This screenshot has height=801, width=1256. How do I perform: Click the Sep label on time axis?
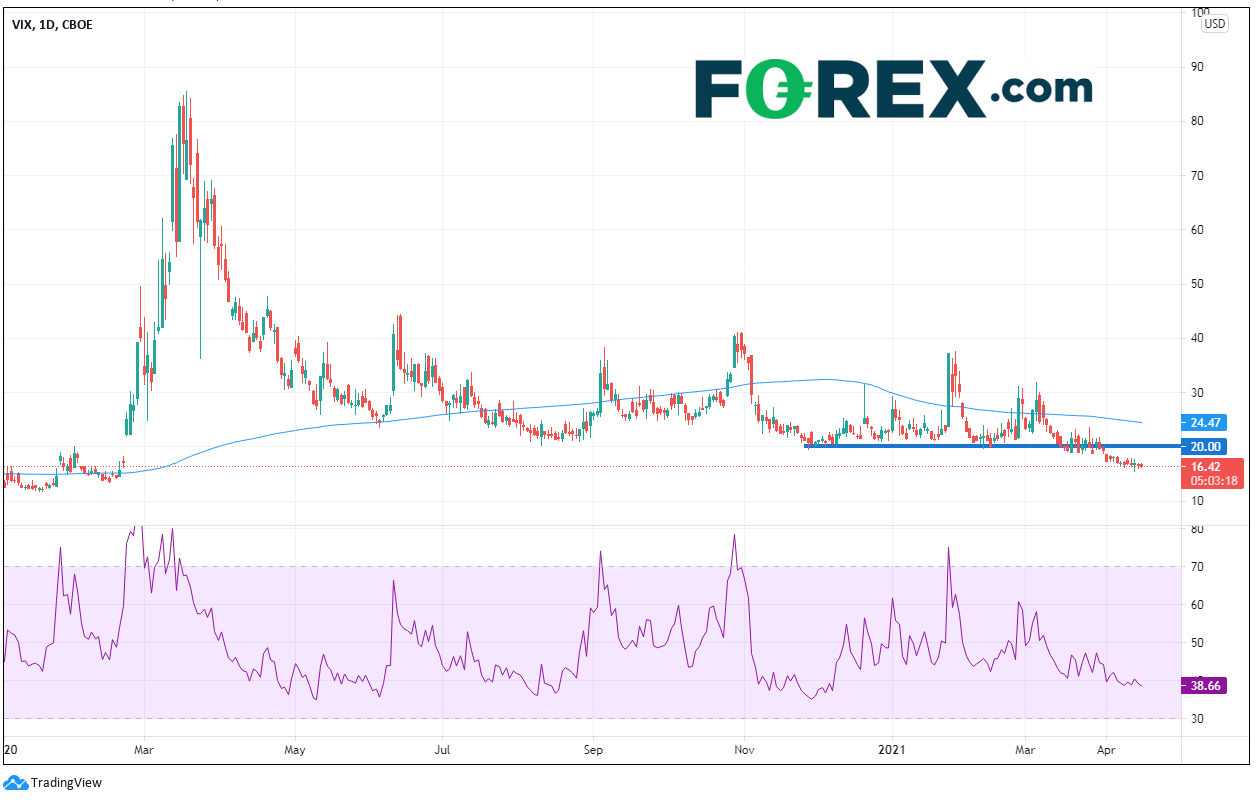pyautogui.click(x=593, y=748)
